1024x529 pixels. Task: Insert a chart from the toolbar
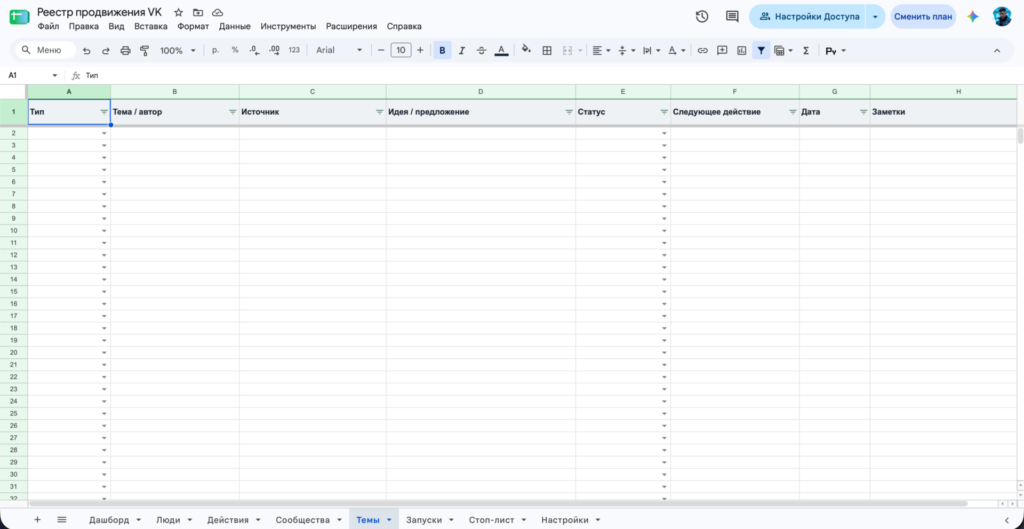pos(741,50)
